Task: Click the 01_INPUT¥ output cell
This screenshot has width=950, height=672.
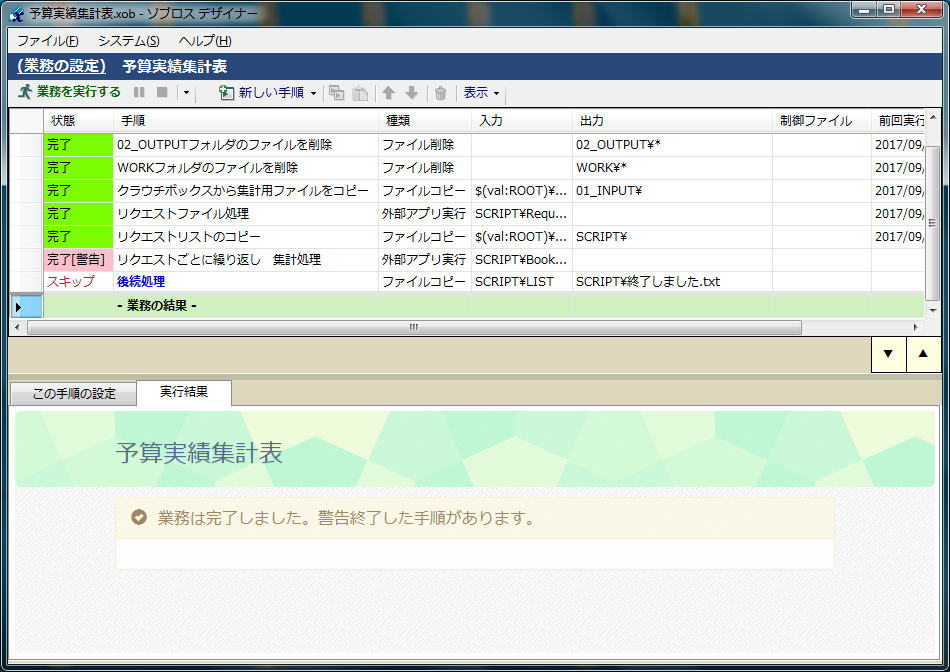Action: click(x=672, y=191)
